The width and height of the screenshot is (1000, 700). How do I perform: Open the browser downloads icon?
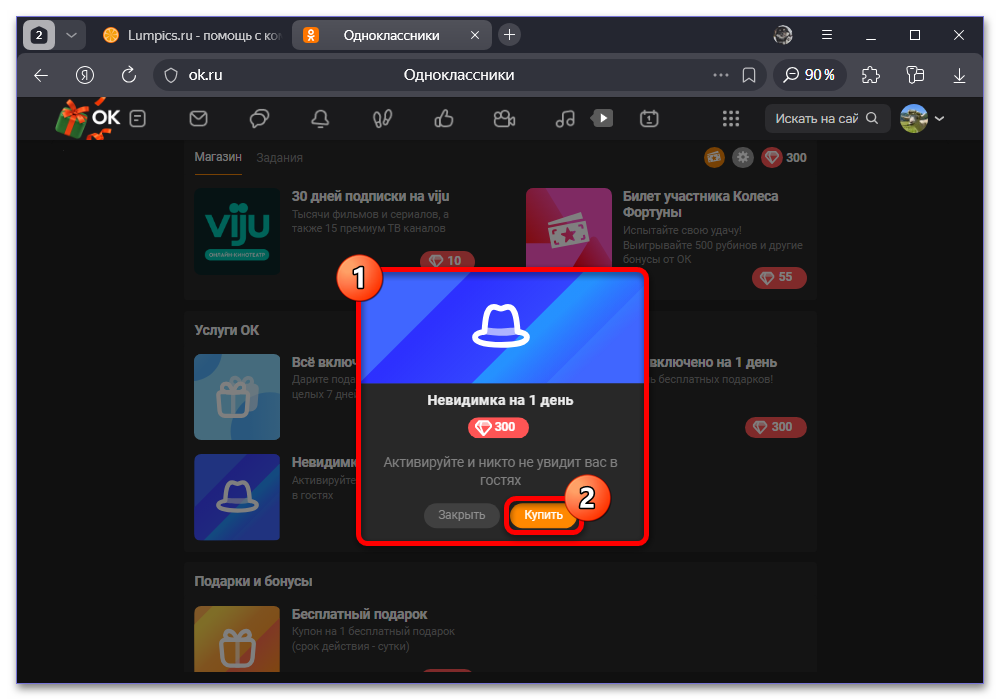click(x=959, y=75)
